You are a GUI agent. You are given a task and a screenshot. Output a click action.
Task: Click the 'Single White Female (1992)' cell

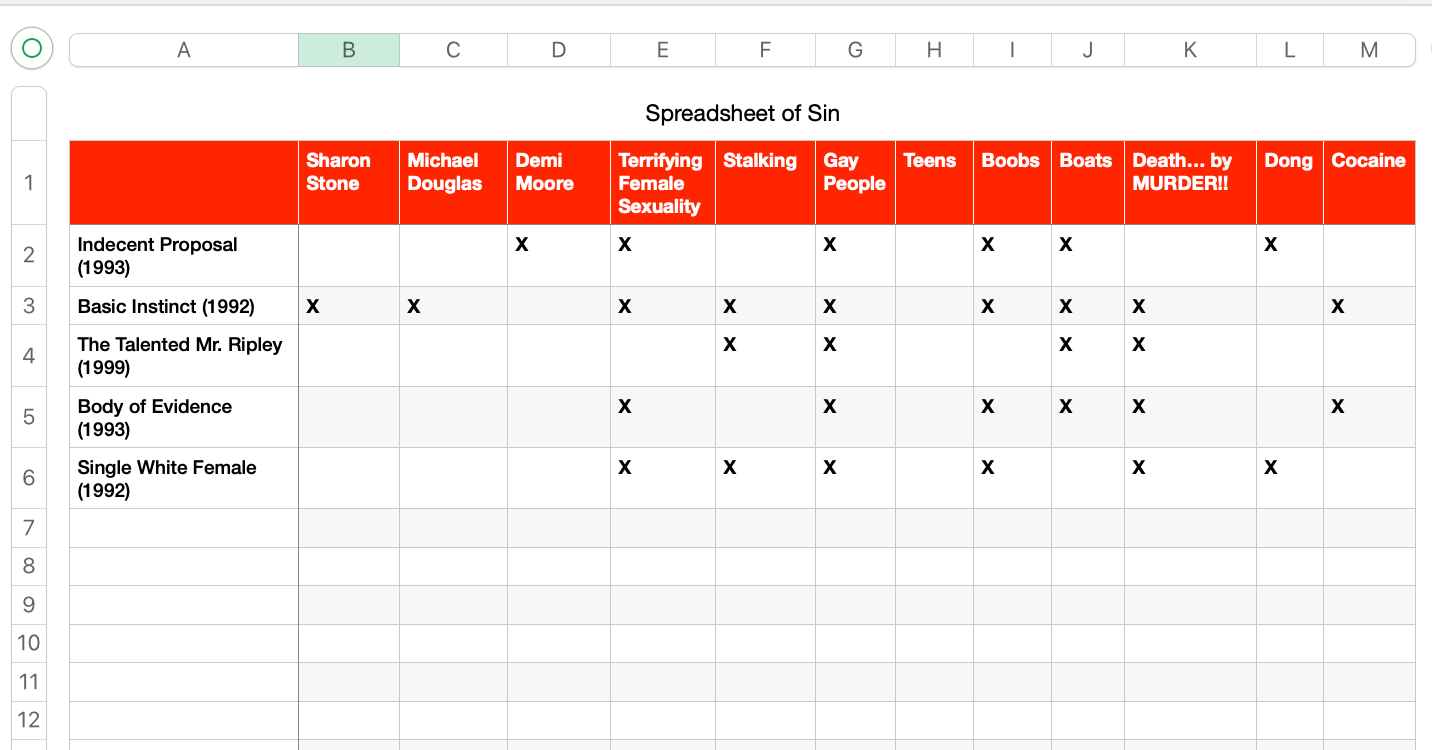click(184, 478)
